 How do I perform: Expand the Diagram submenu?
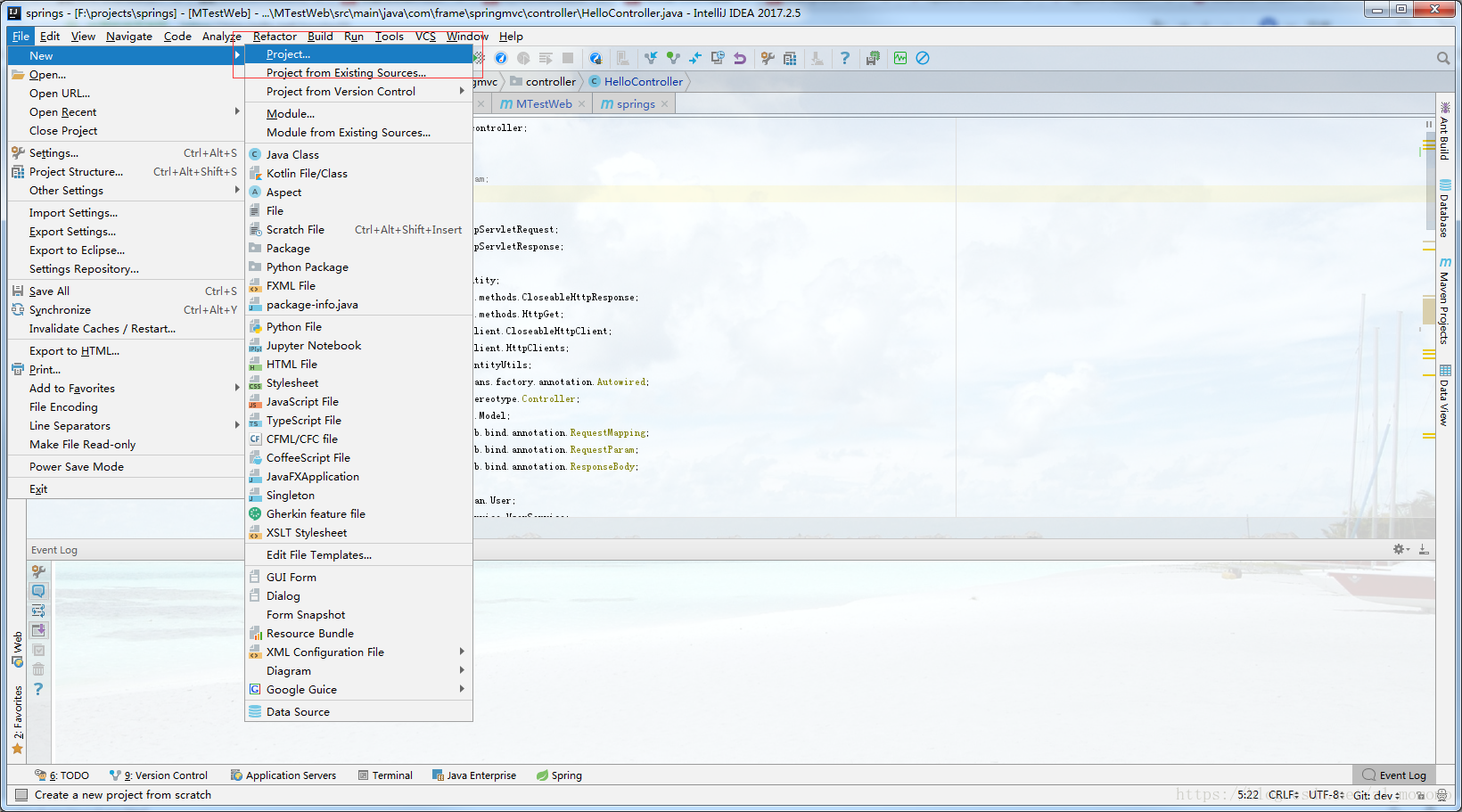(x=358, y=670)
